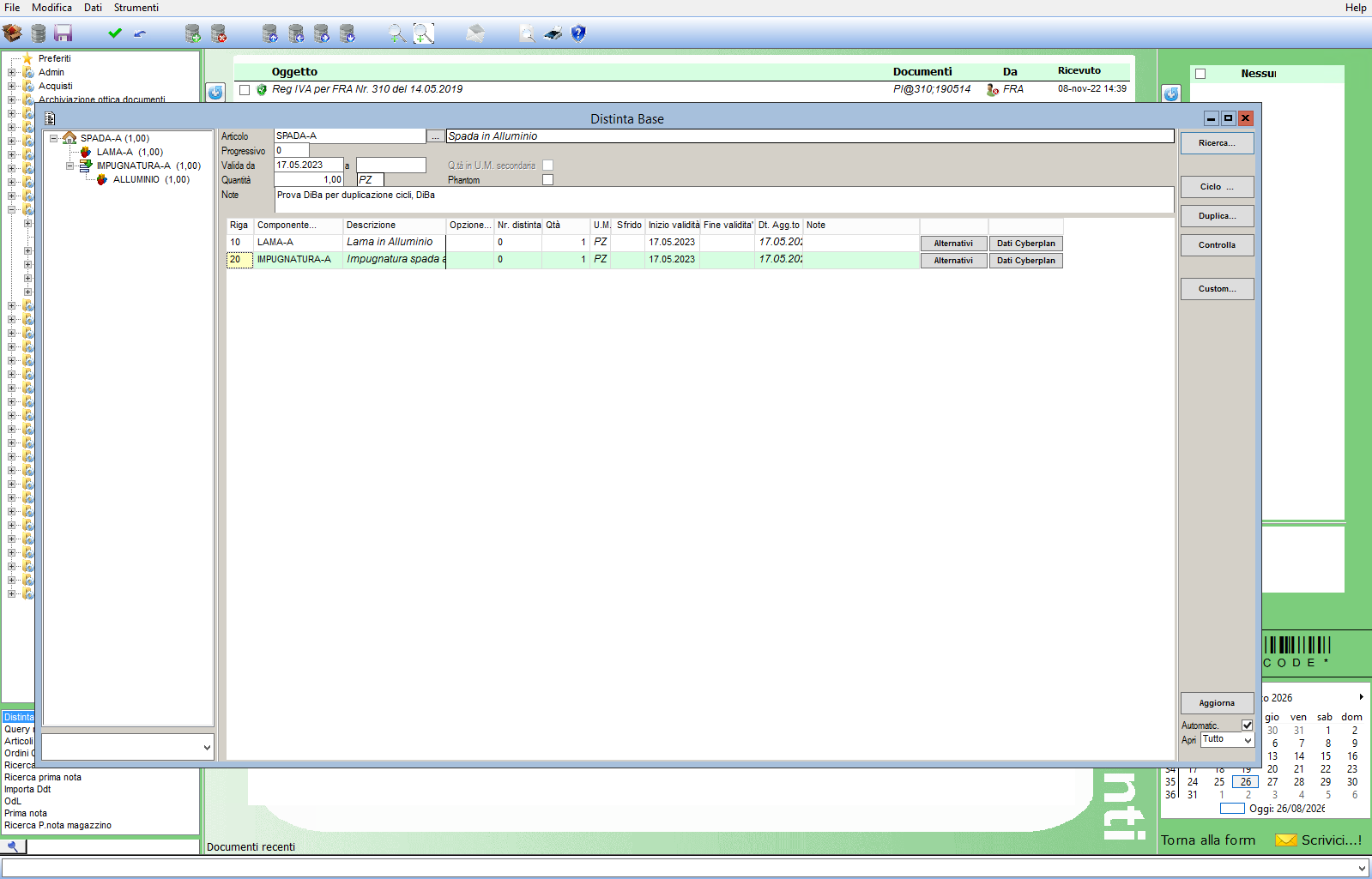Click the Note text area
The image size is (1372, 879).
[x=724, y=199]
